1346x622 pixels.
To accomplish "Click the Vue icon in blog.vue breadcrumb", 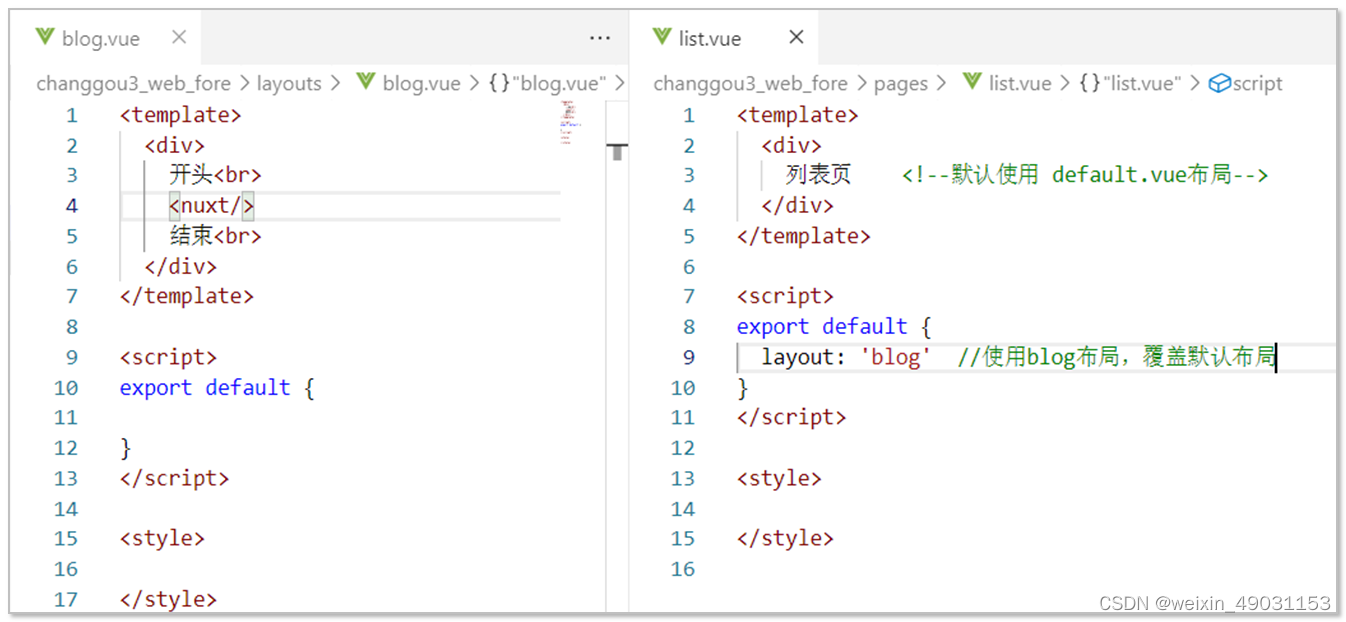I will 366,83.
